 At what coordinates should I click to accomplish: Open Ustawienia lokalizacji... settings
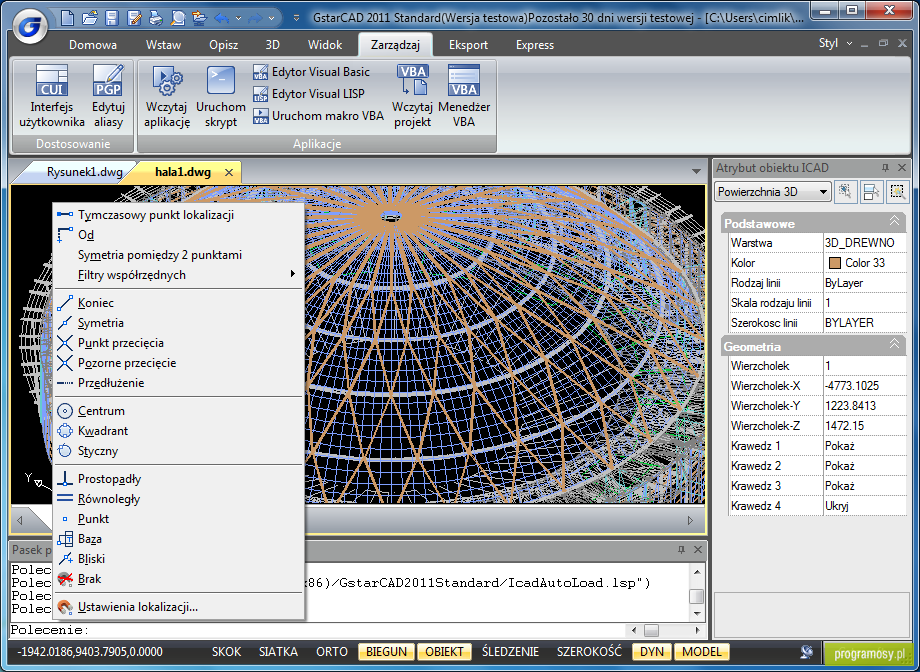point(178,607)
